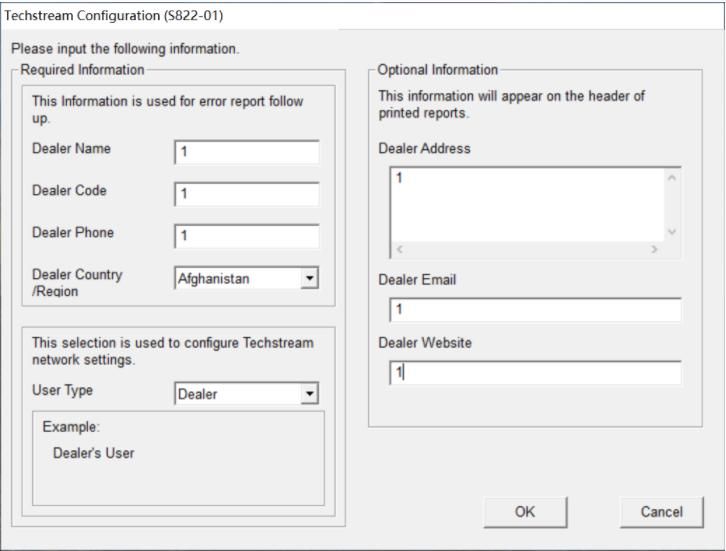The height and width of the screenshot is (551, 726).
Task: Click the address box scroll-right arrow
Action: point(654,249)
